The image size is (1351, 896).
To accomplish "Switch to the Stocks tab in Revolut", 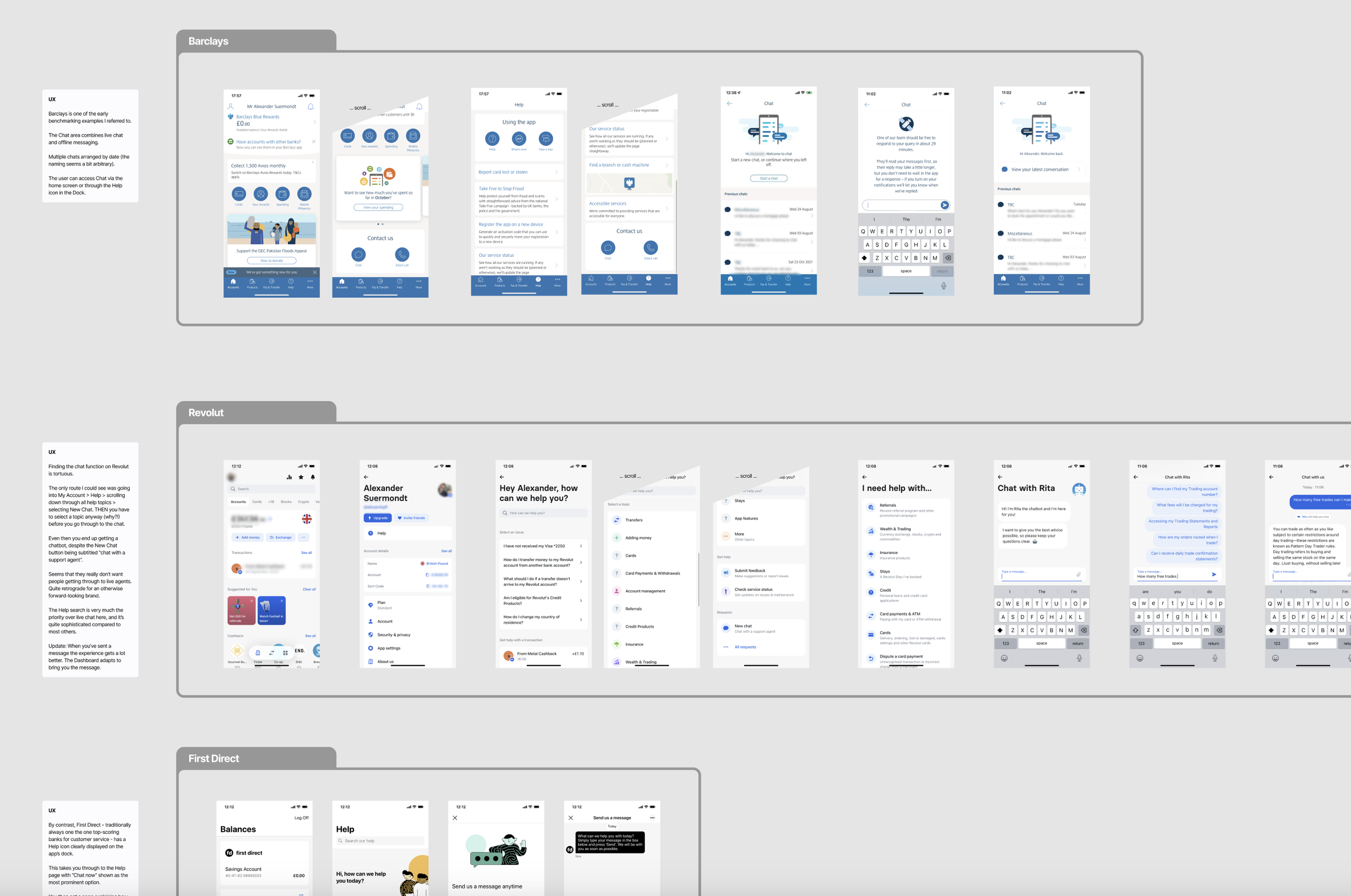I will [286, 502].
